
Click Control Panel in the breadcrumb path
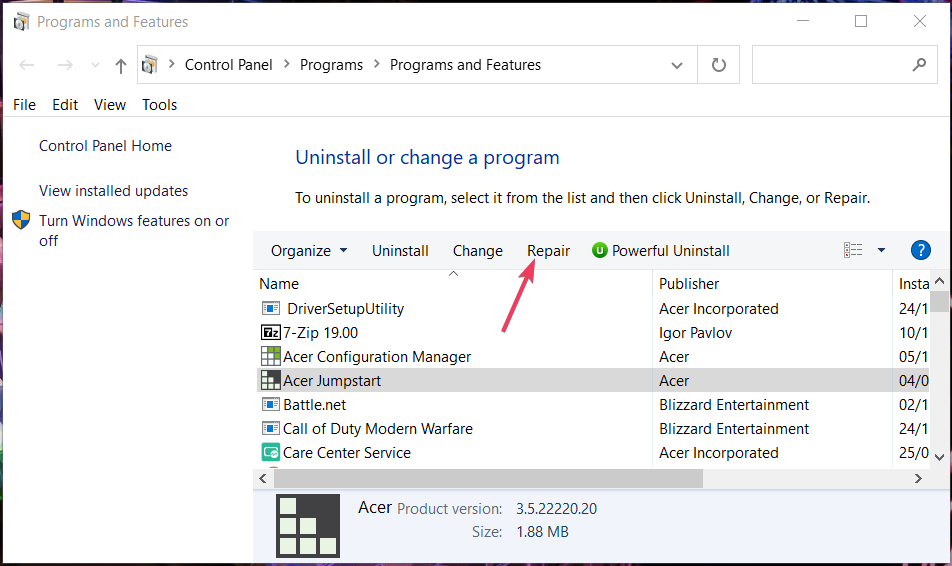pos(228,65)
